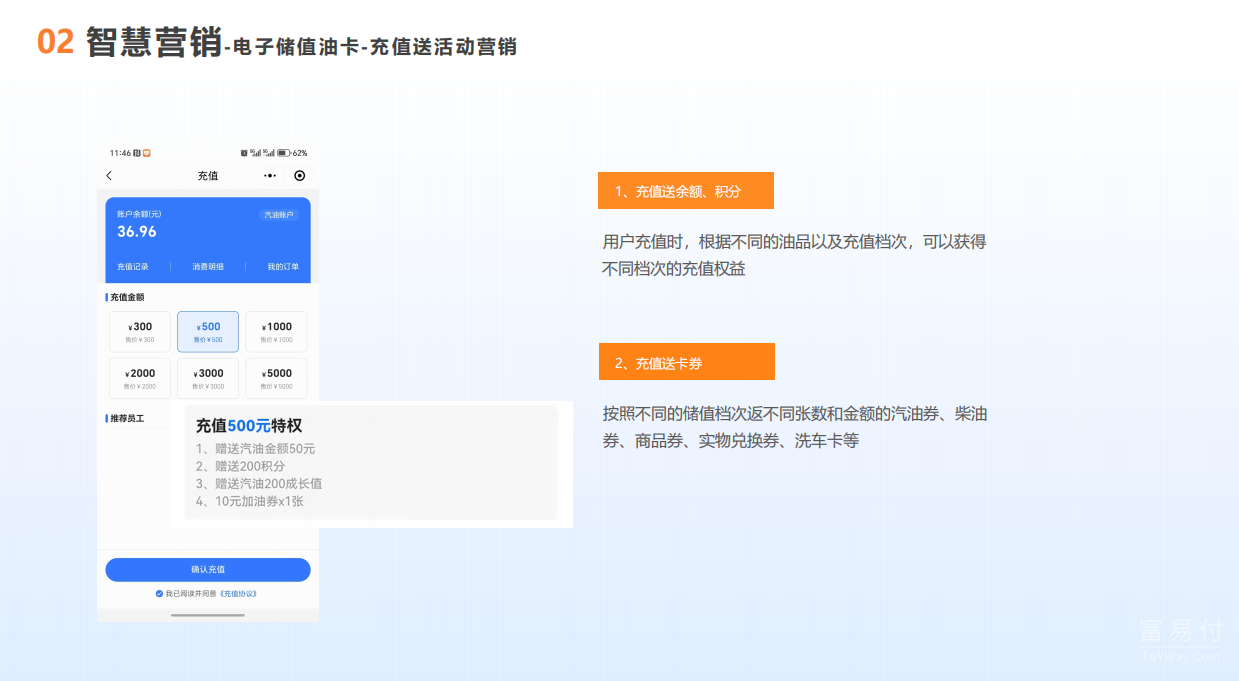
Task: Click the 电子储值油卡-充值送活动营销 subtitle
Action: pos(374,47)
